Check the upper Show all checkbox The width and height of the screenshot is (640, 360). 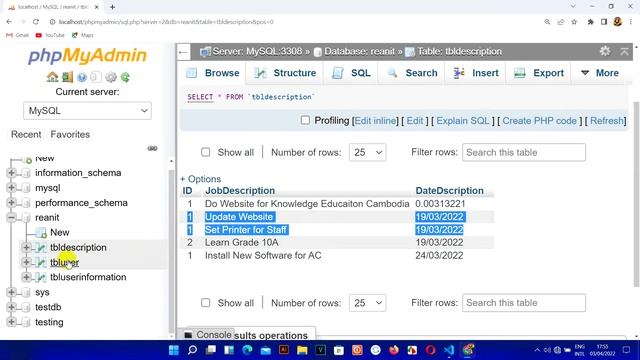click(x=205, y=152)
